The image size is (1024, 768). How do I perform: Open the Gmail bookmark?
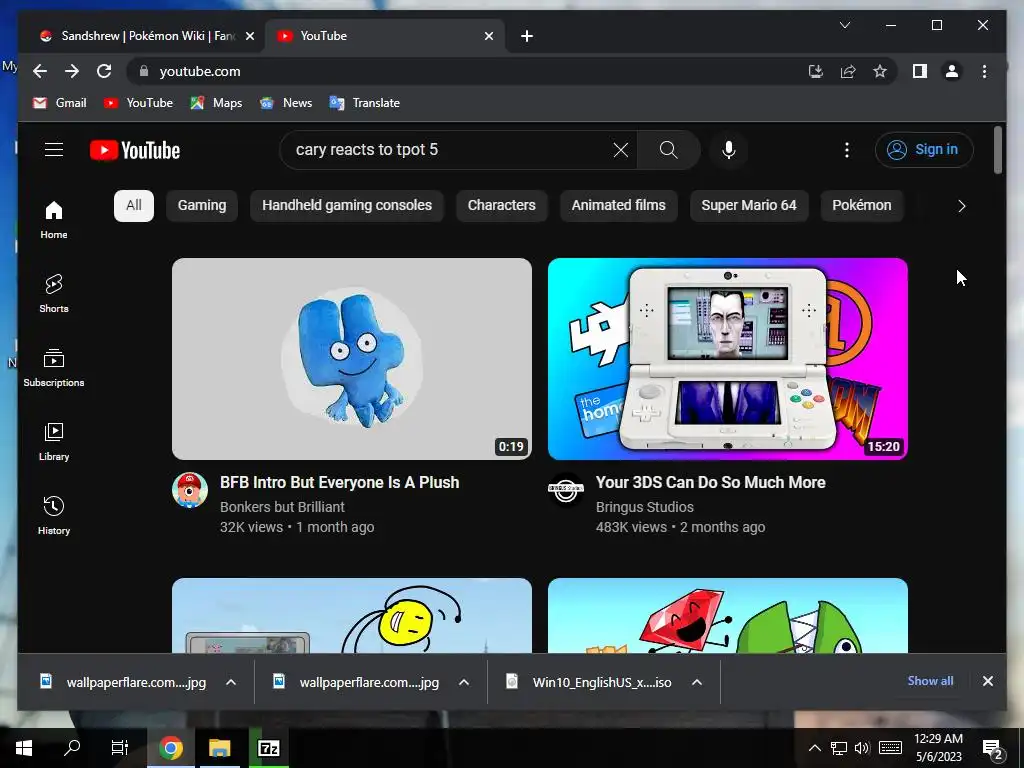pyautogui.click(x=59, y=103)
